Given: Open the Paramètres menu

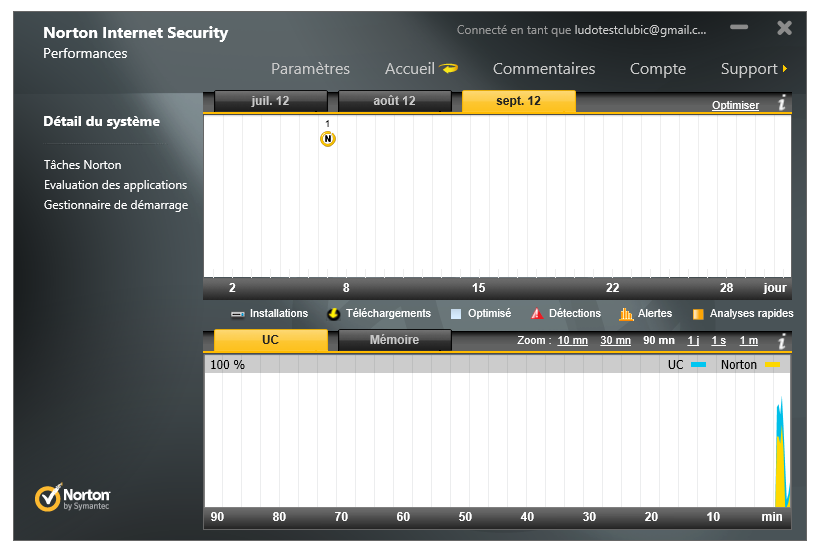Looking at the screenshot, I should [x=310, y=68].
